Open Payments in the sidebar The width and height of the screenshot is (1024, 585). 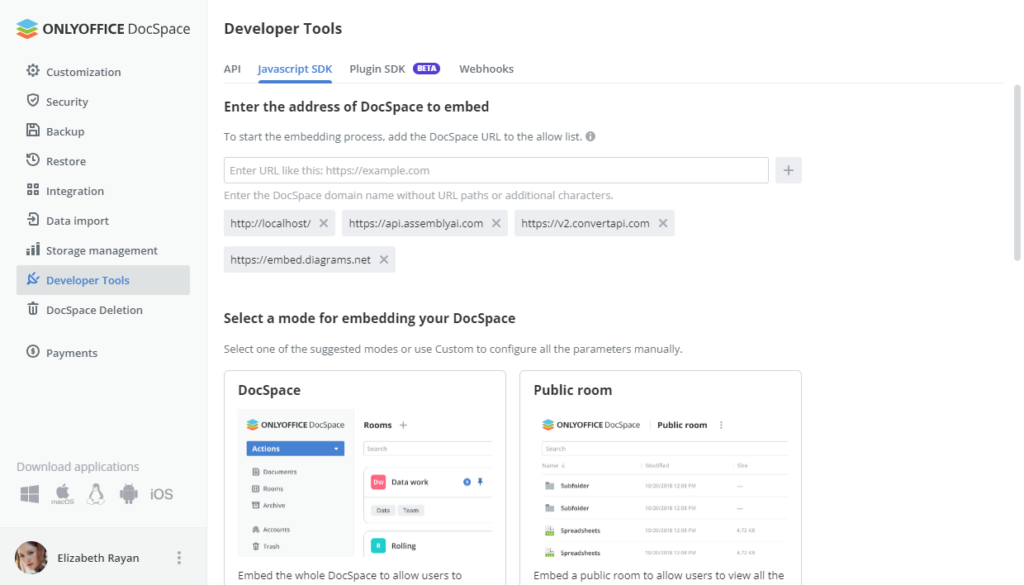(72, 352)
